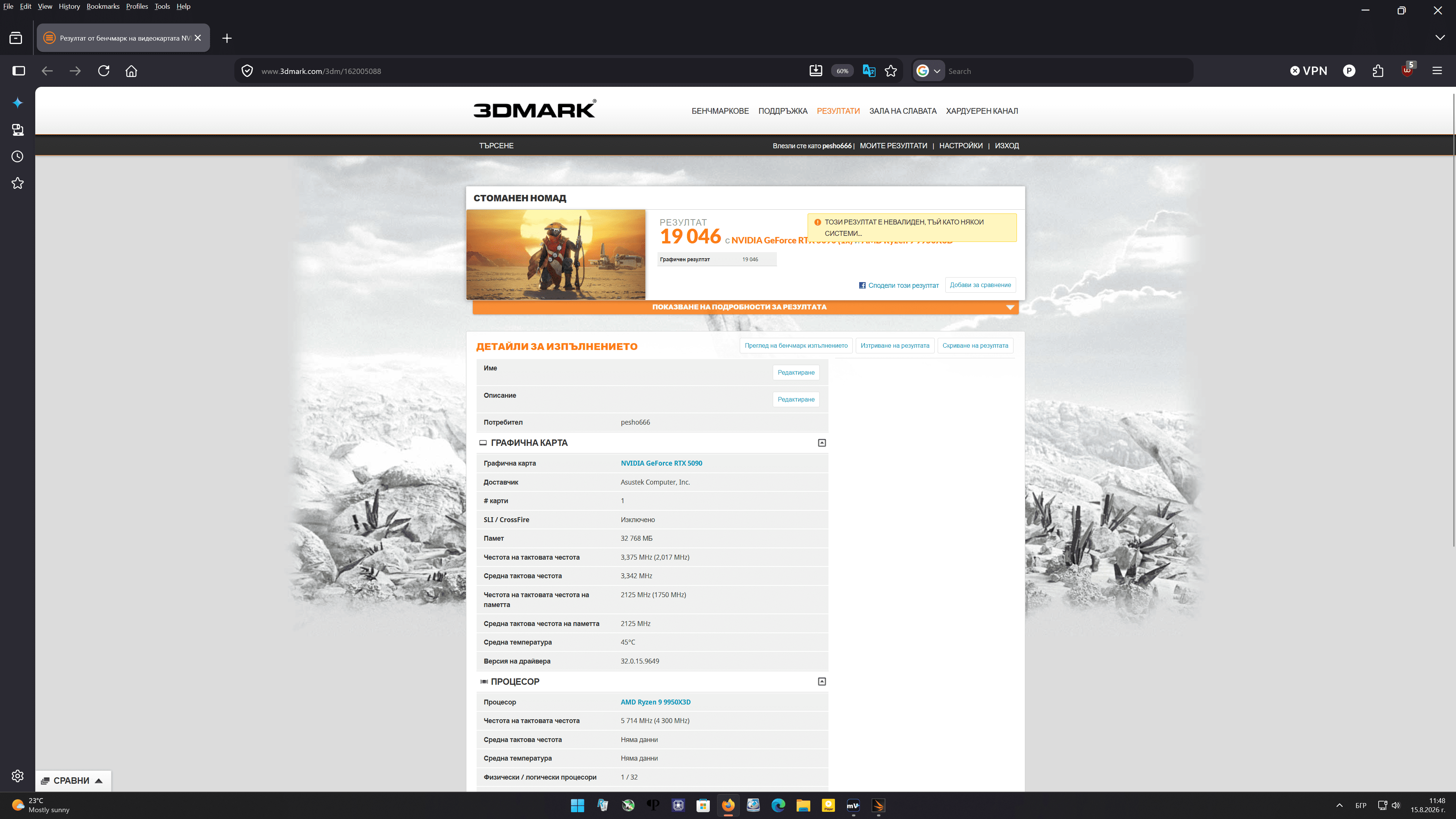Image resolution: width=1456 pixels, height=819 pixels.
Task: Click the install-page download icon in address bar
Action: pos(816,71)
